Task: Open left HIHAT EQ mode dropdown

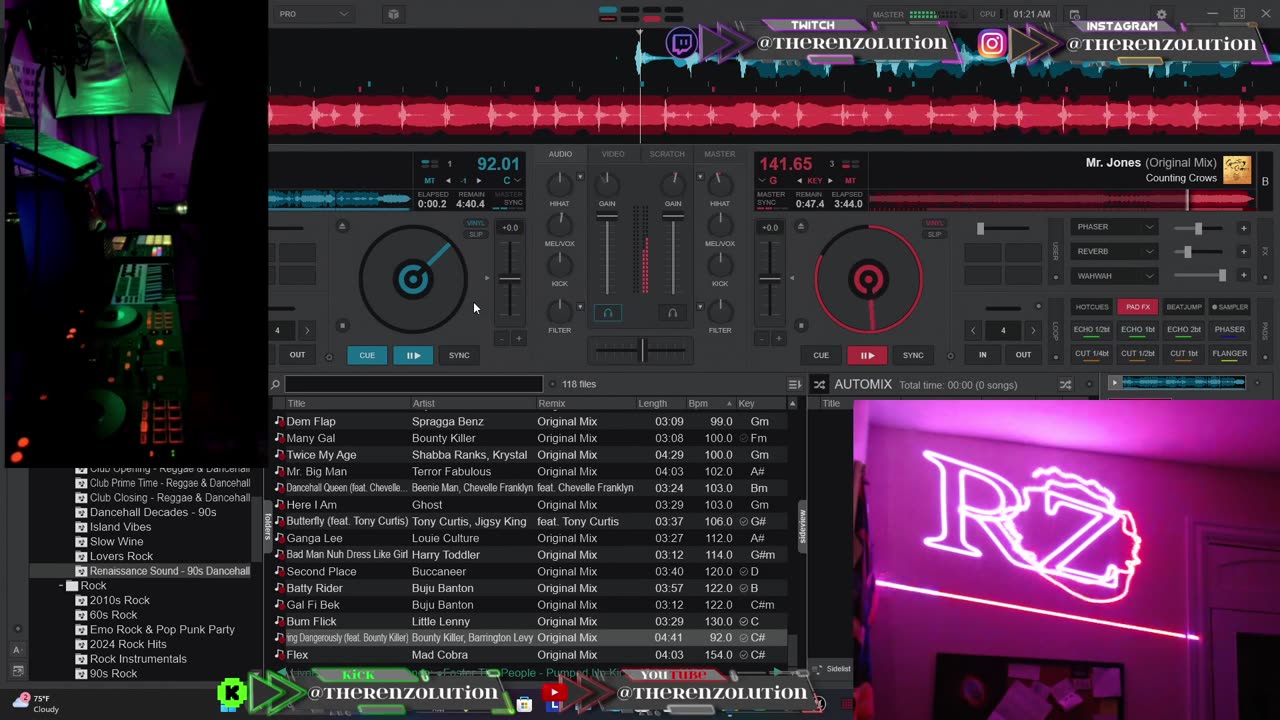Action: [x=580, y=177]
